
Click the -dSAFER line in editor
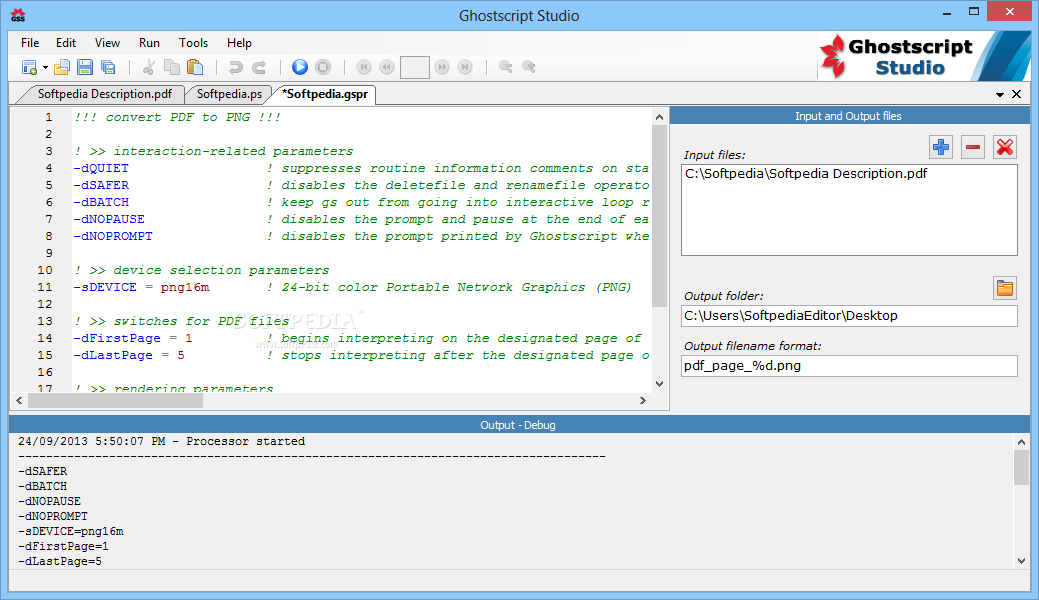coord(361,185)
